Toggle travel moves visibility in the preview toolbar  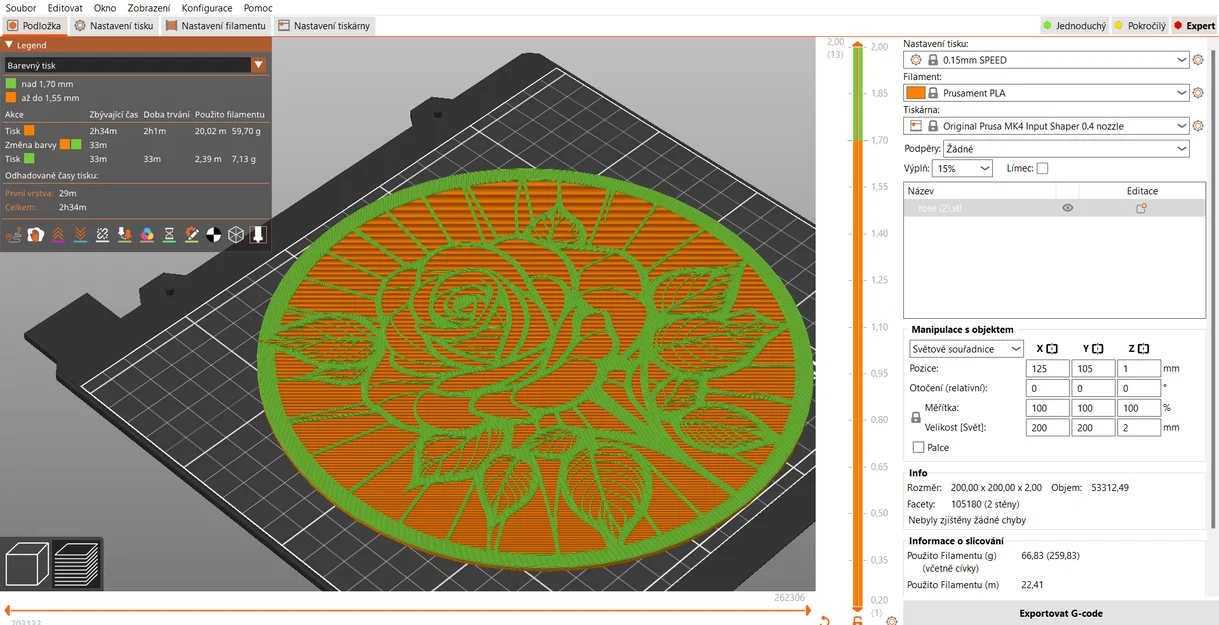(x=14, y=234)
